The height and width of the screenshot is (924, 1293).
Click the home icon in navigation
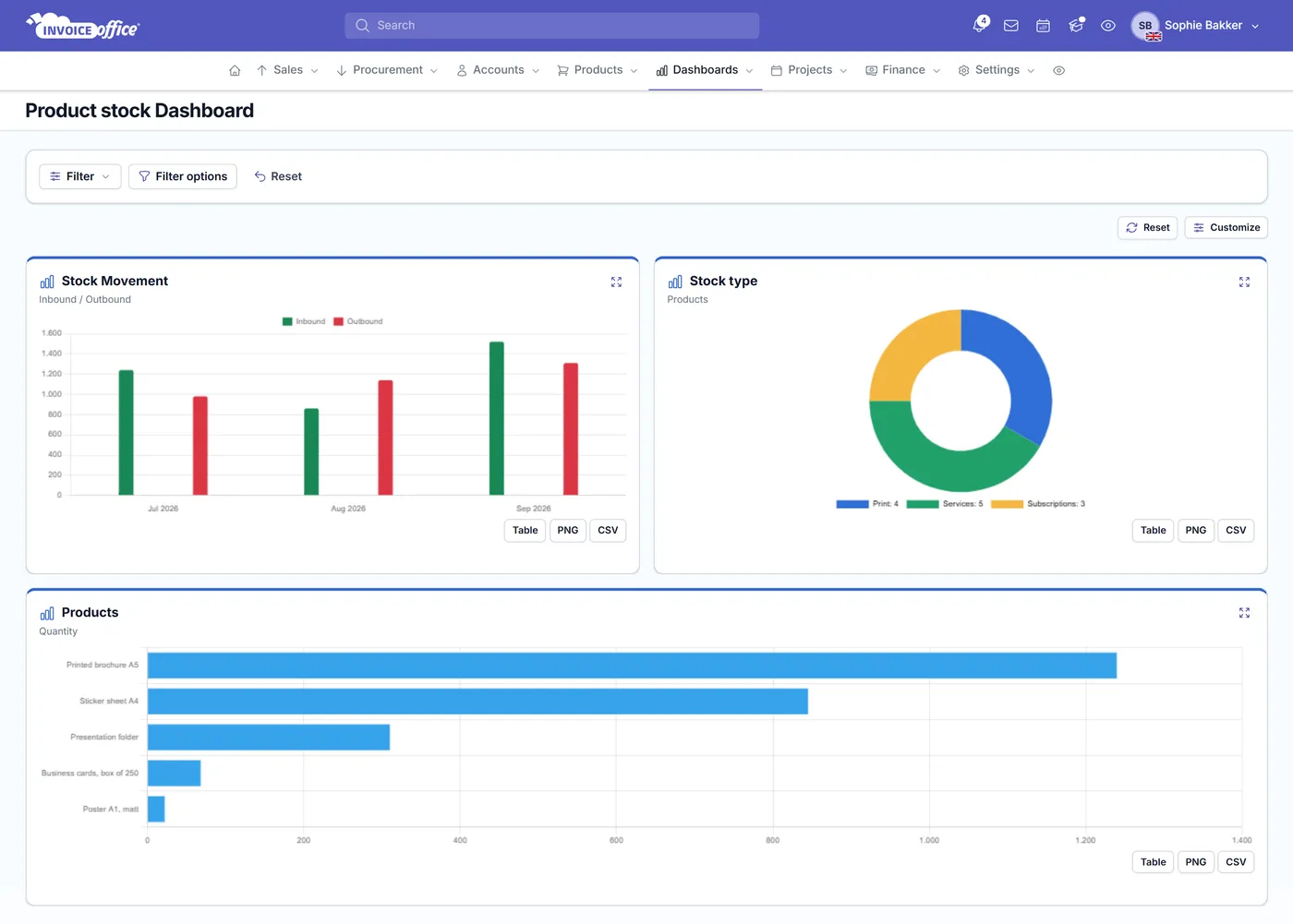[235, 70]
